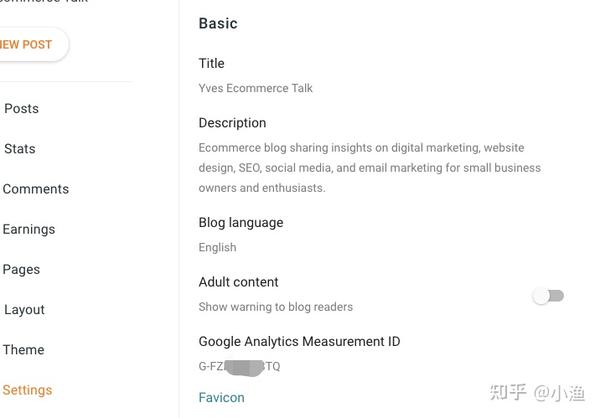This screenshot has width=600, height=418.
Task: Open the Blog language setting
Action: click(x=241, y=222)
